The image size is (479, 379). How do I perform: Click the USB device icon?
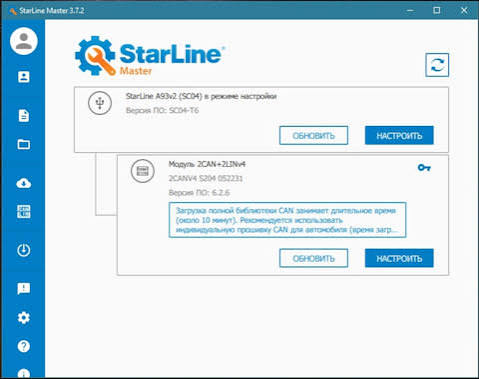tap(100, 103)
